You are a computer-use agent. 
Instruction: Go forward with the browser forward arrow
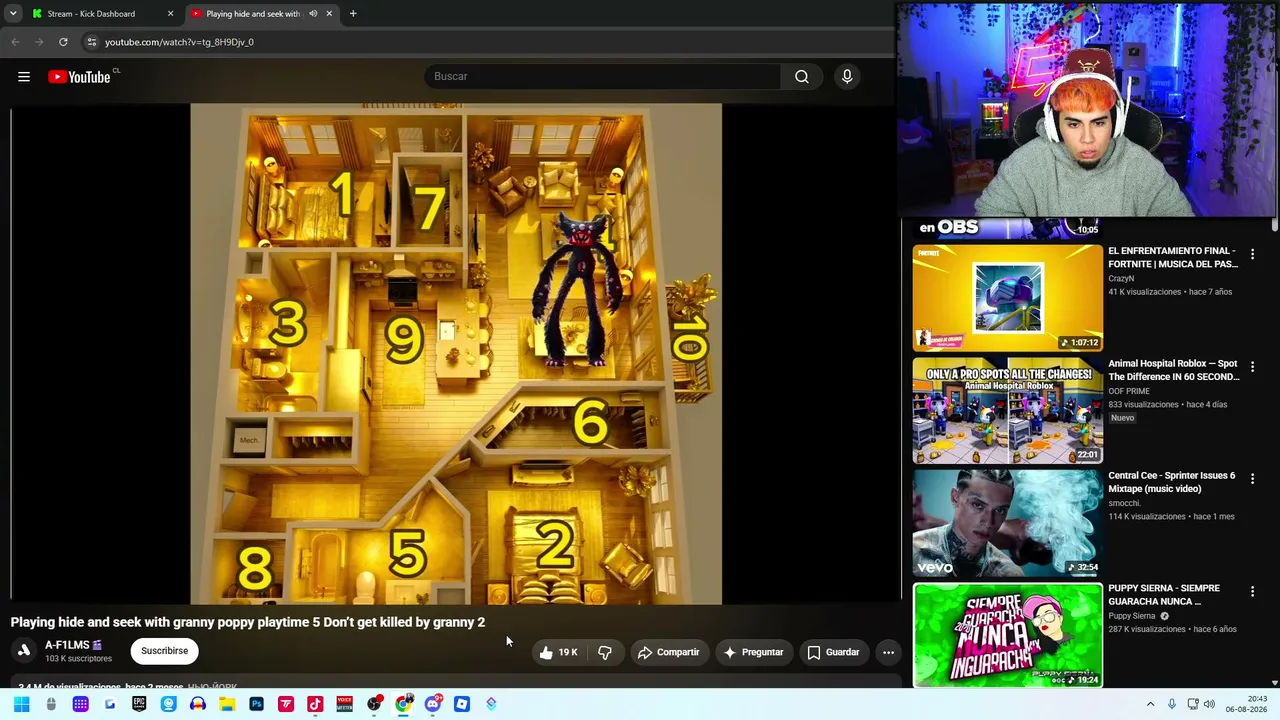pos(39,42)
